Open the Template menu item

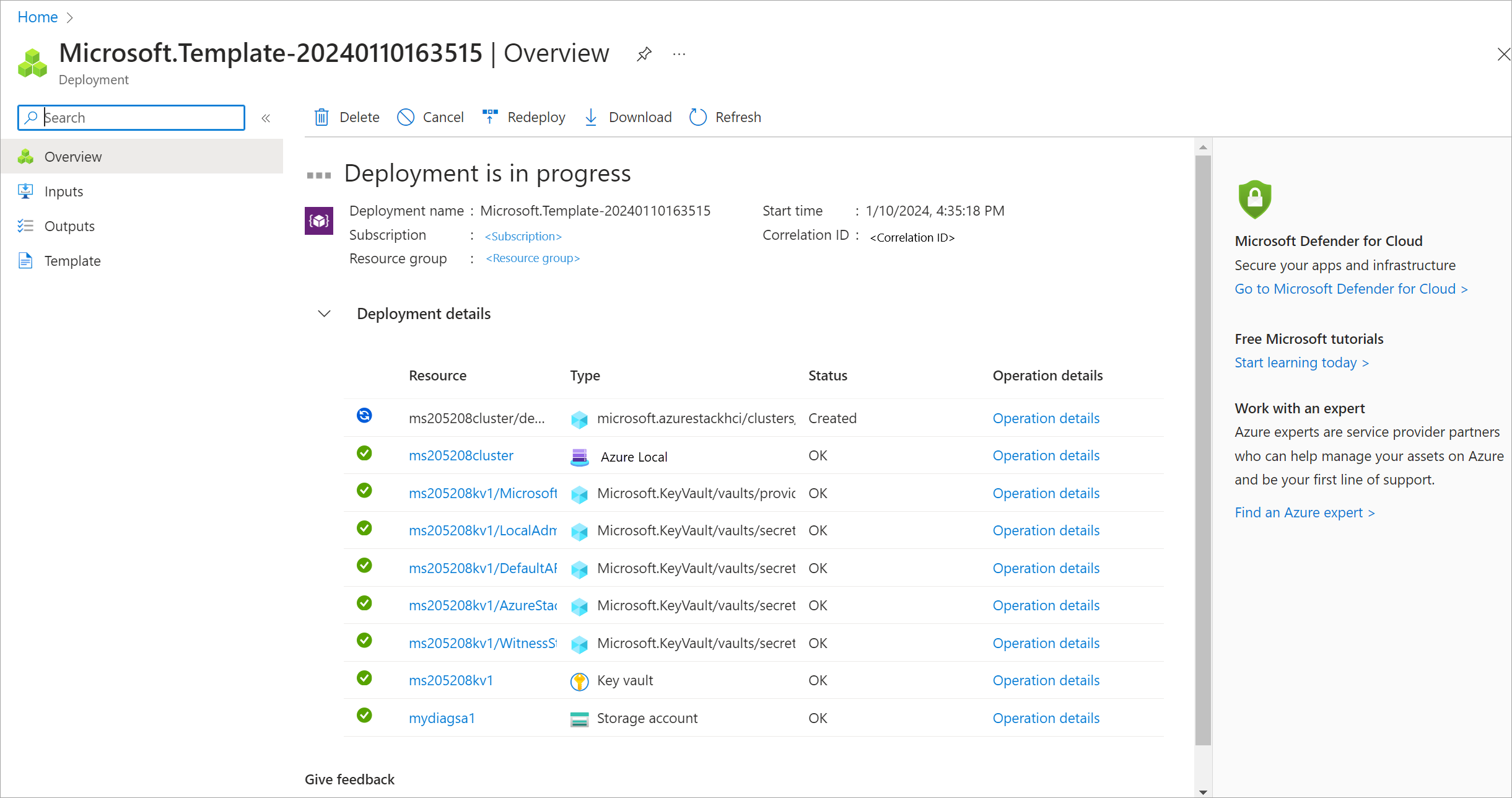click(72, 261)
